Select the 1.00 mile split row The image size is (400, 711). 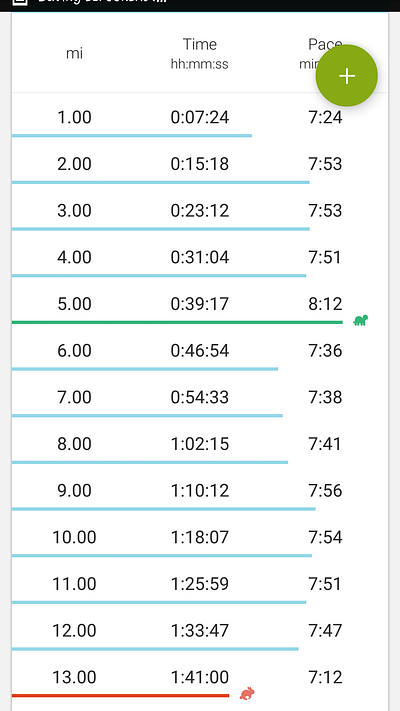[x=200, y=117]
